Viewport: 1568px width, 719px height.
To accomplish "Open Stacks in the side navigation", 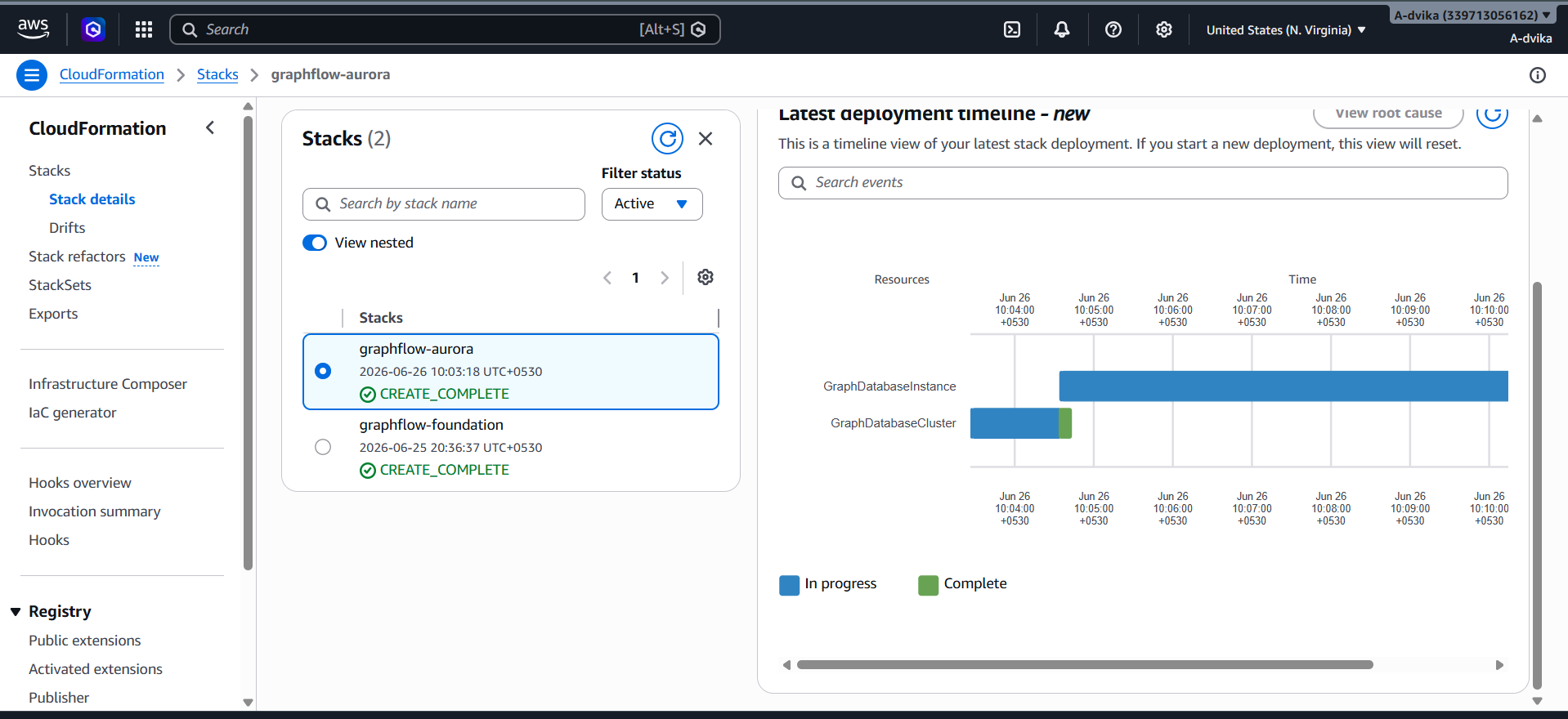I will (50, 171).
